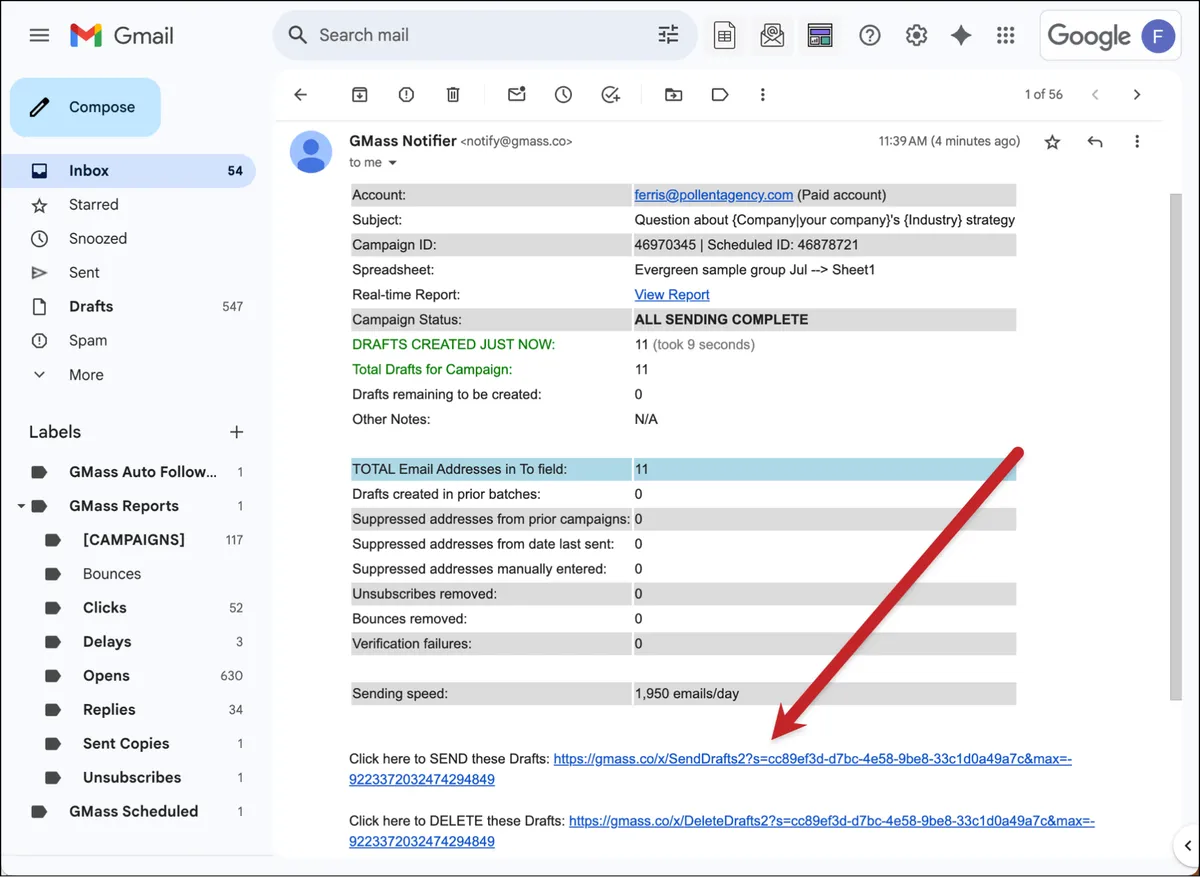The height and width of the screenshot is (877, 1200).
Task: Open the Google apps grid
Action: point(1006,35)
